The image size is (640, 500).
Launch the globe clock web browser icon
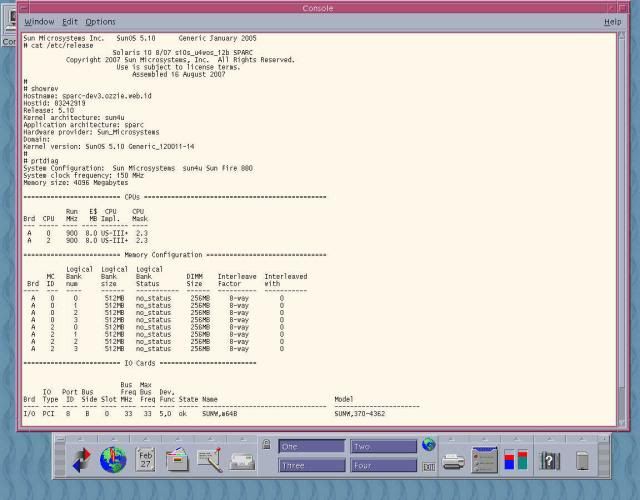(113, 460)
